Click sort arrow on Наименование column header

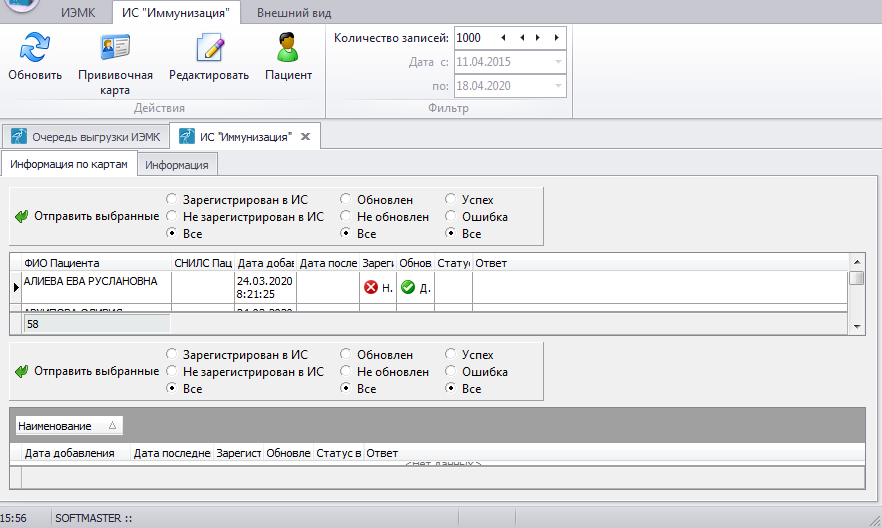coord(111,426)
